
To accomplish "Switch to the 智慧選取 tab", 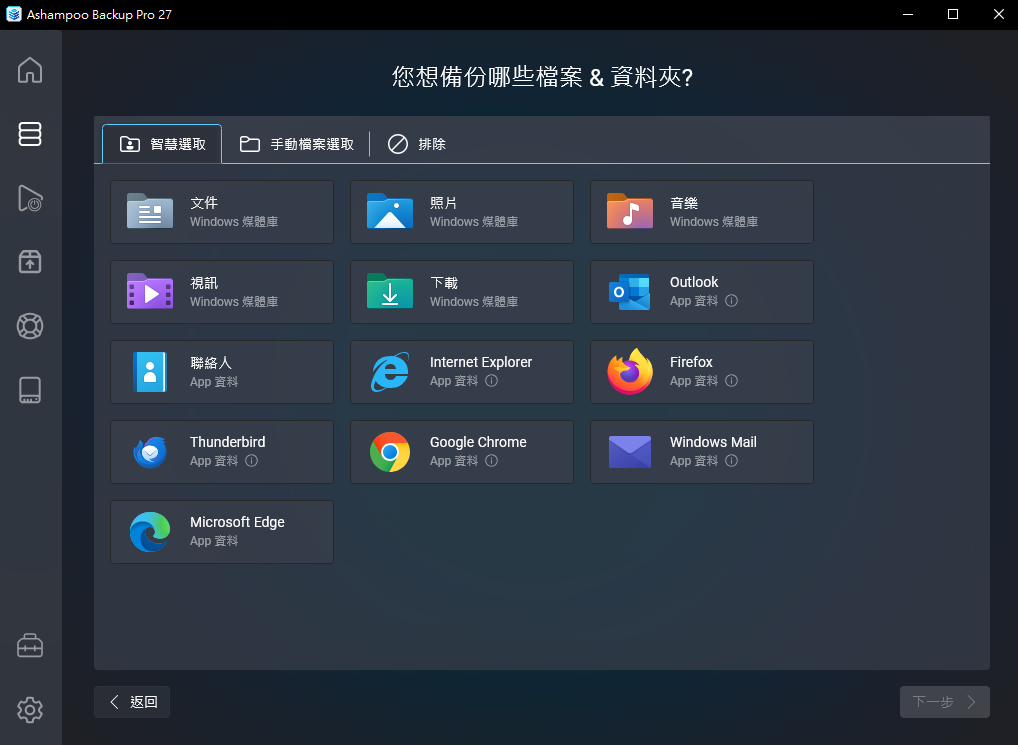I will coord(162,144).
